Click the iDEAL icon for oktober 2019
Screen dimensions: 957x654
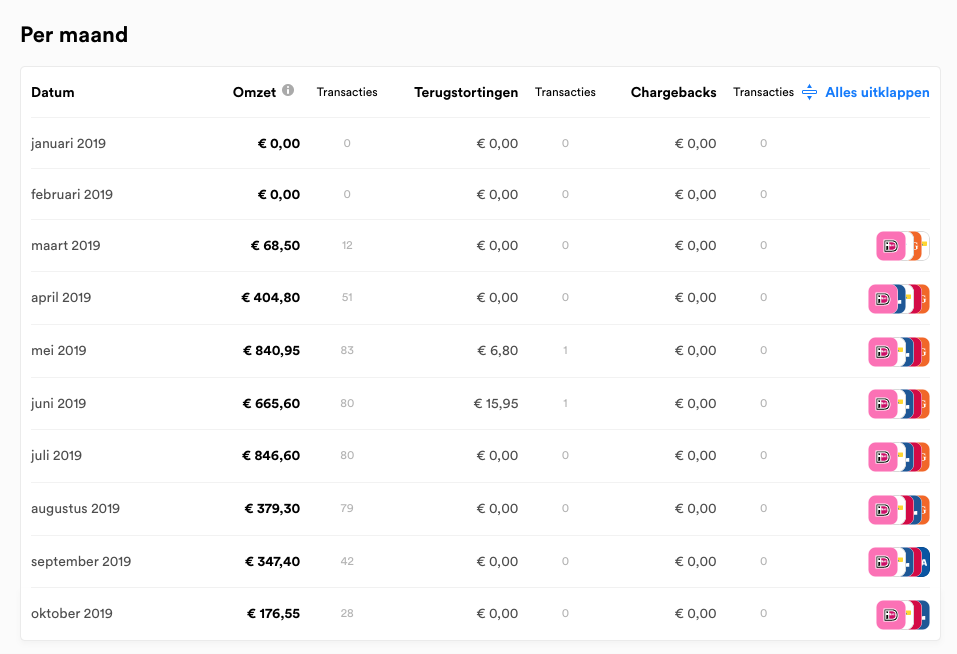pos(890,615)
